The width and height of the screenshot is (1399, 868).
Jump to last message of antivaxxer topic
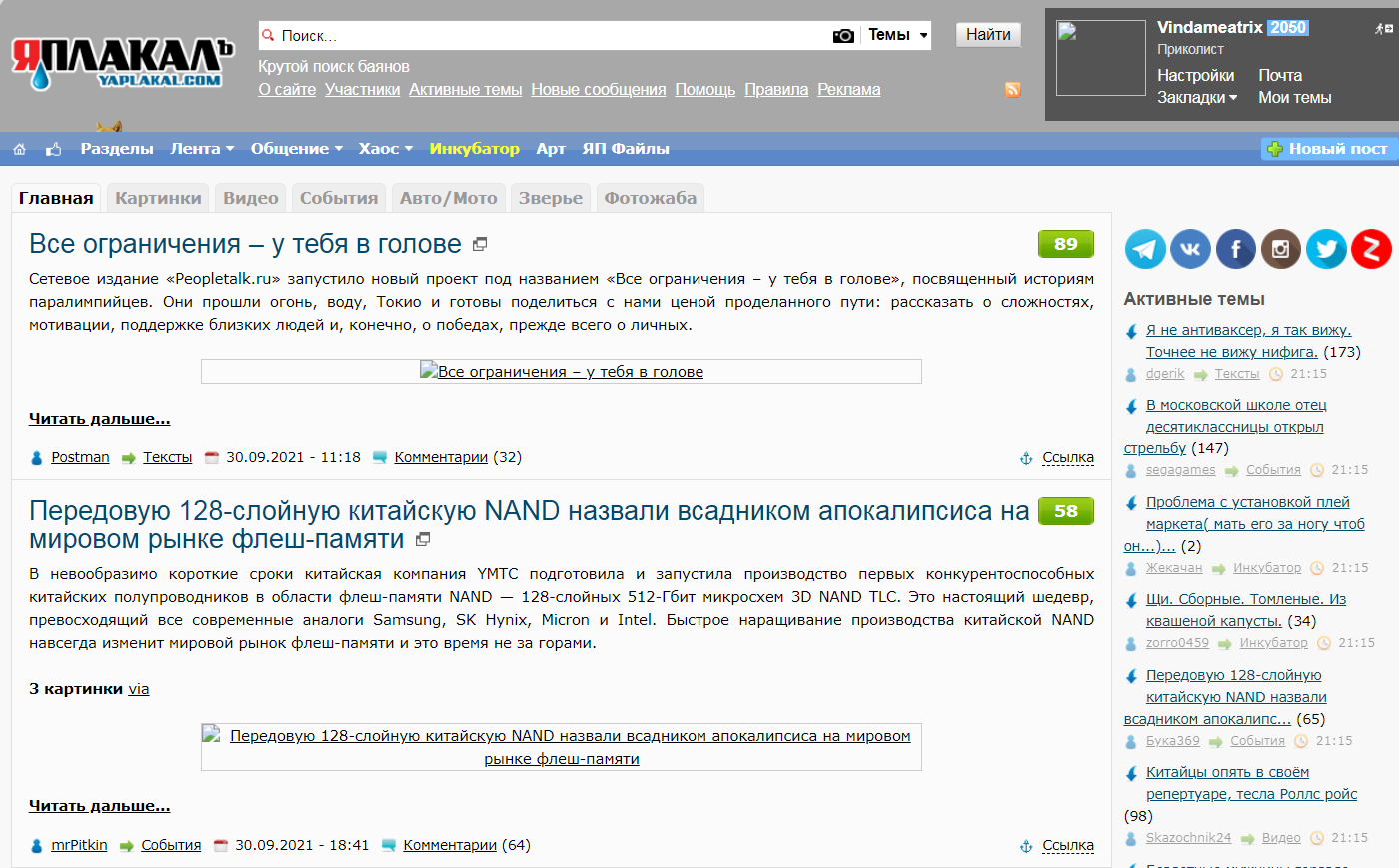1131,332
